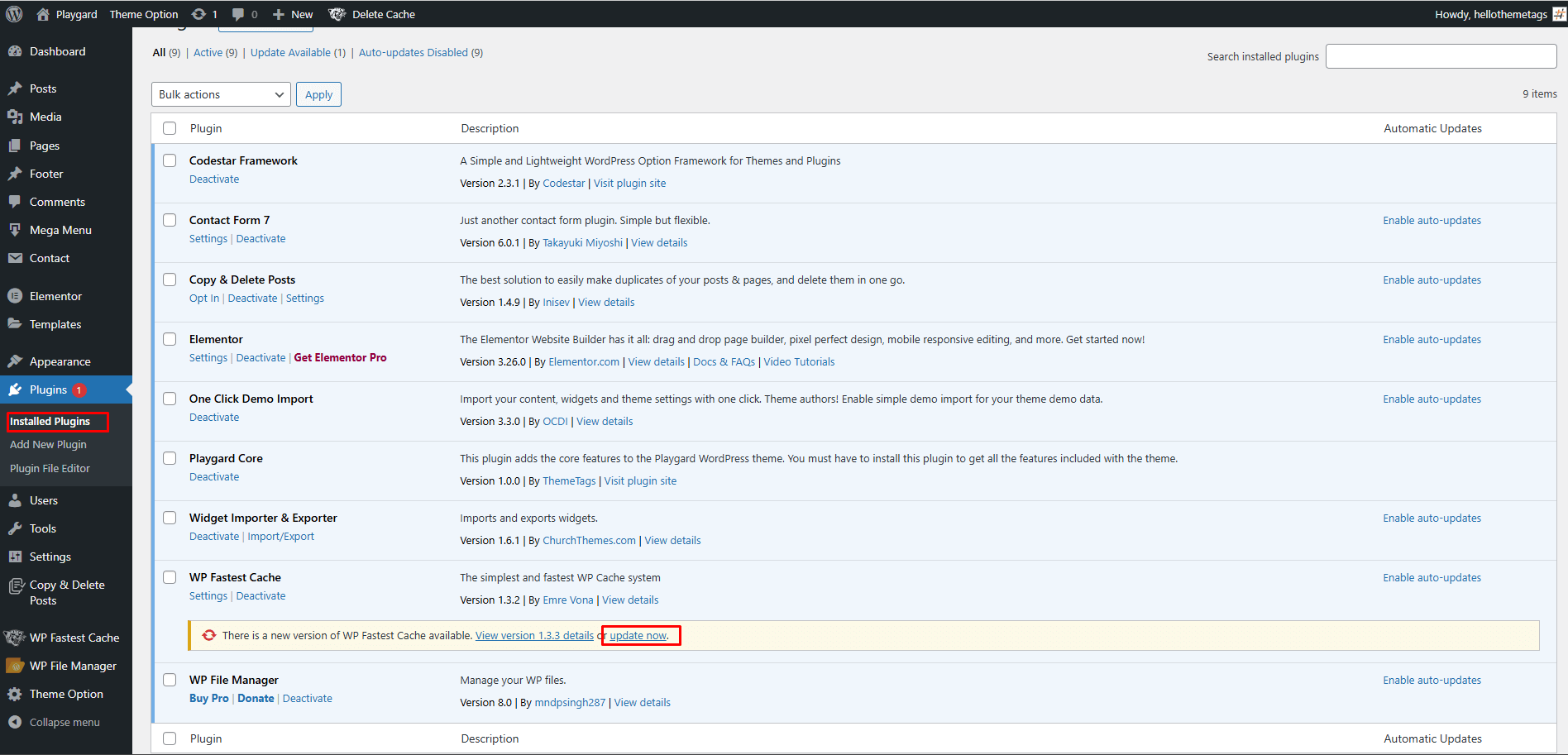Click the Copy & Delete Posts sidebar icon
The height and width of the screenshot is (755, 1568).
tap(15, 585)
